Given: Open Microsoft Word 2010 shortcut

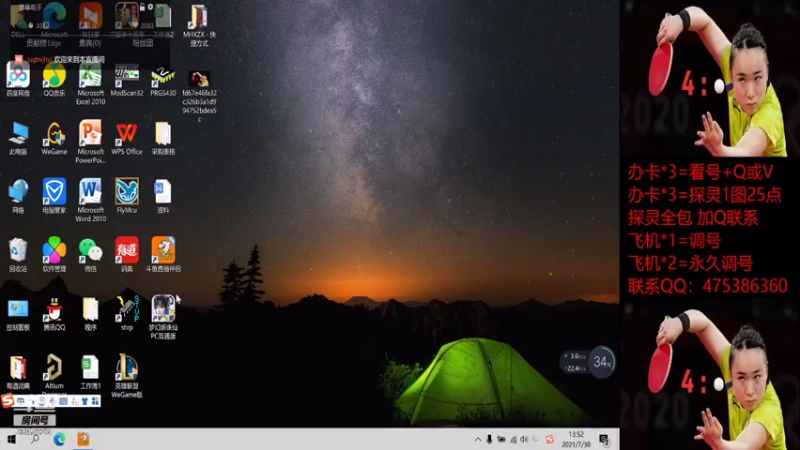Looking at the screenshot, I should point(90,200).
